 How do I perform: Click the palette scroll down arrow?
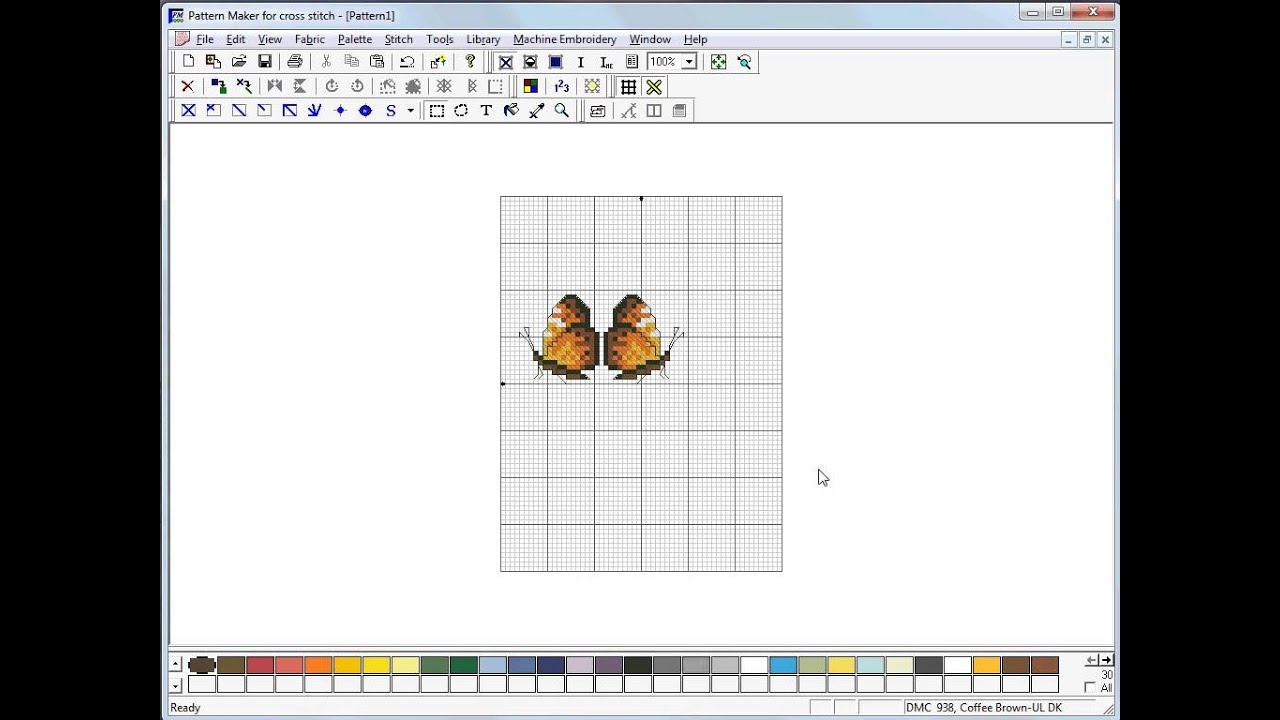[175, 685]
